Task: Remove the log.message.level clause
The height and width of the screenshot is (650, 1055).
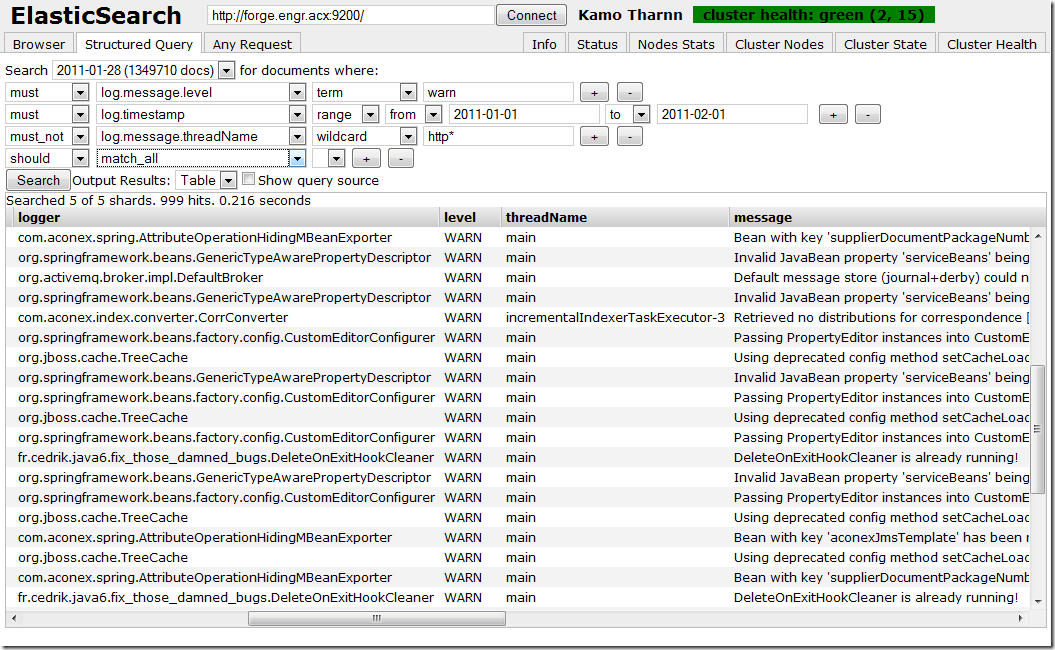Action: (x=630, y=93)
